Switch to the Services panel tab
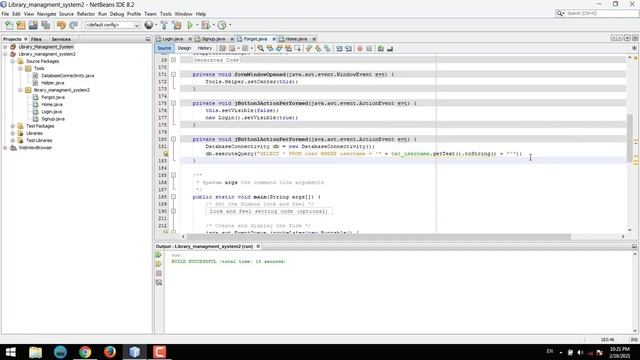Screen dimensions: 640x360 point(61,39)
